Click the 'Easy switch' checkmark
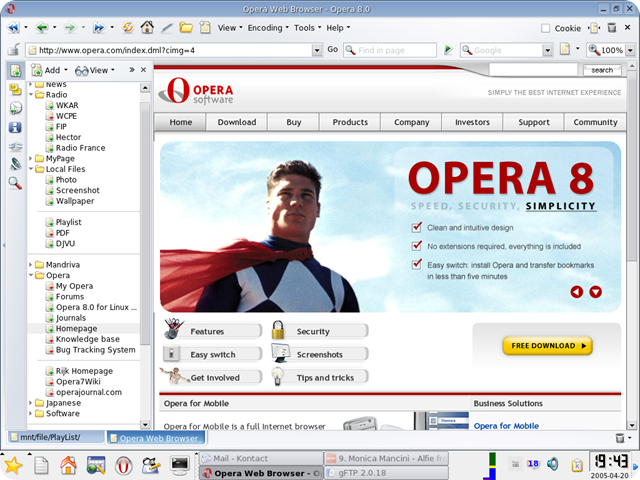 coord(416,264)
